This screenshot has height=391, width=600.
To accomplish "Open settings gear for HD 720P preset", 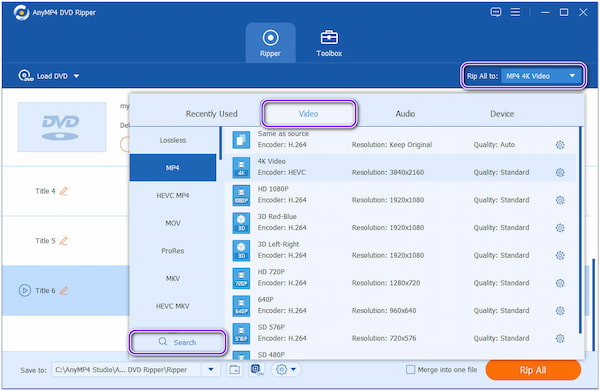I will coord(560,283).
